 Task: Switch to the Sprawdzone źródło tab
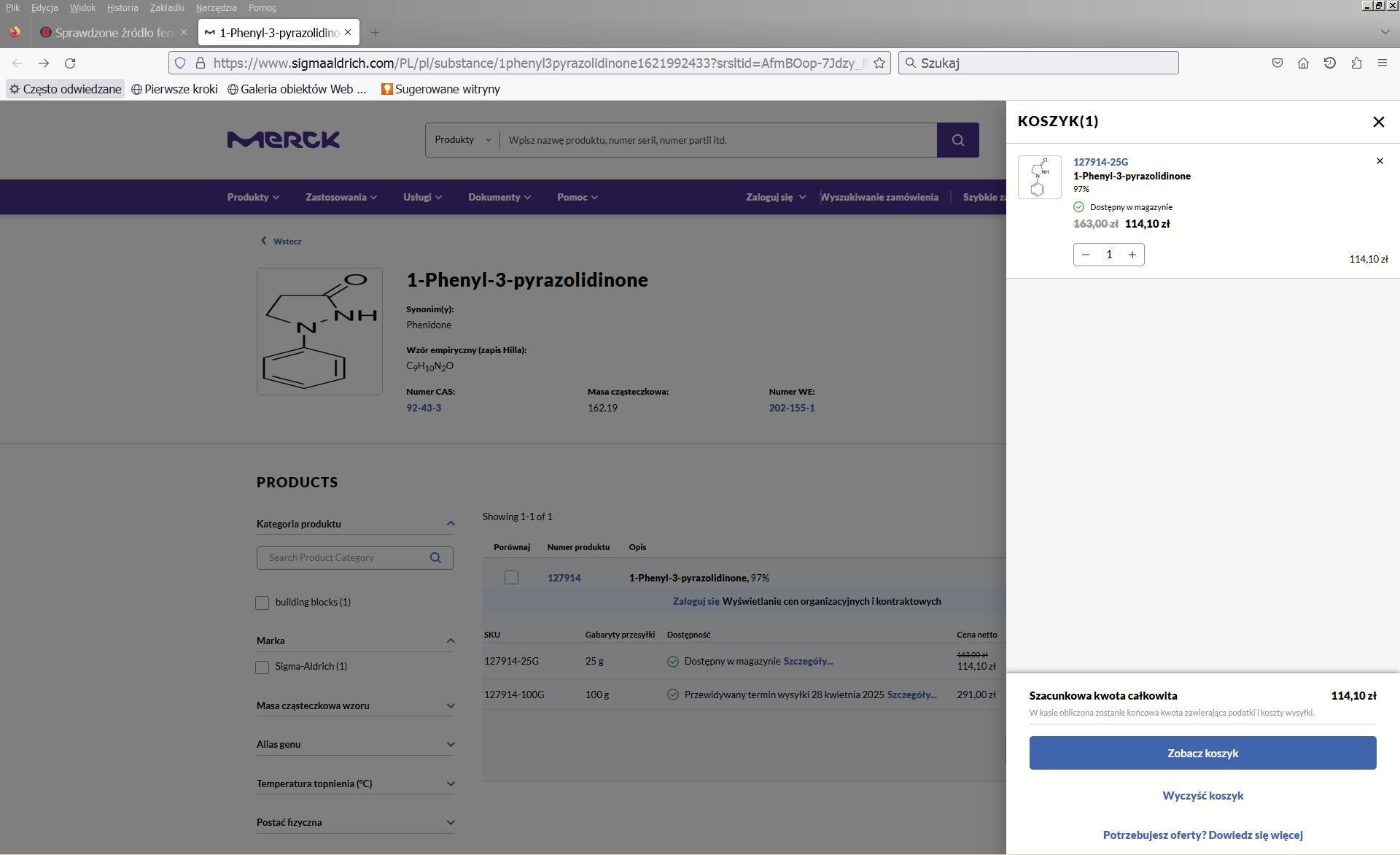coord(114,33)
